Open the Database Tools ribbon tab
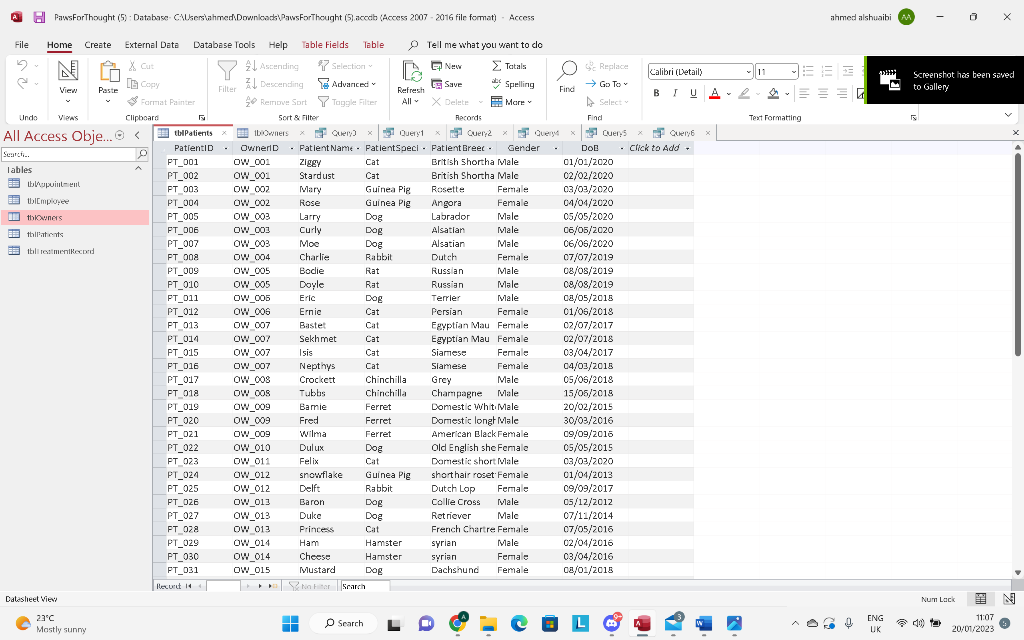Screen dimensions: 1024x640 224,45
